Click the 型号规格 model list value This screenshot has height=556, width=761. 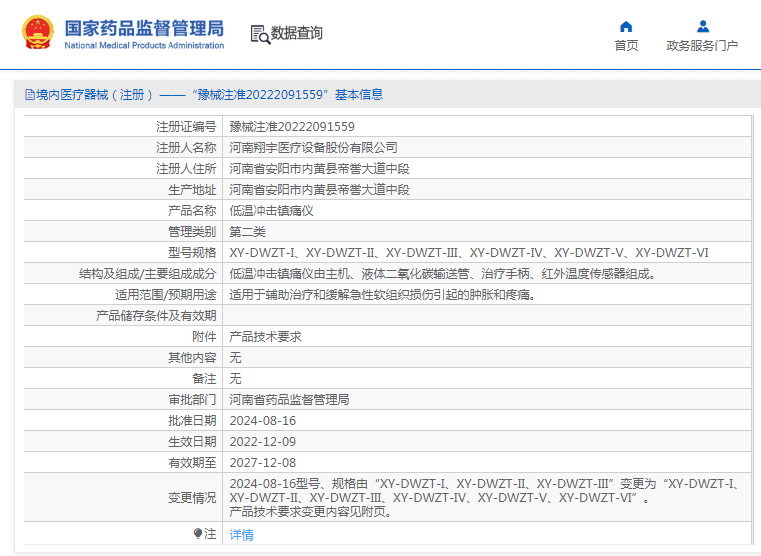(x=469, y=253)
